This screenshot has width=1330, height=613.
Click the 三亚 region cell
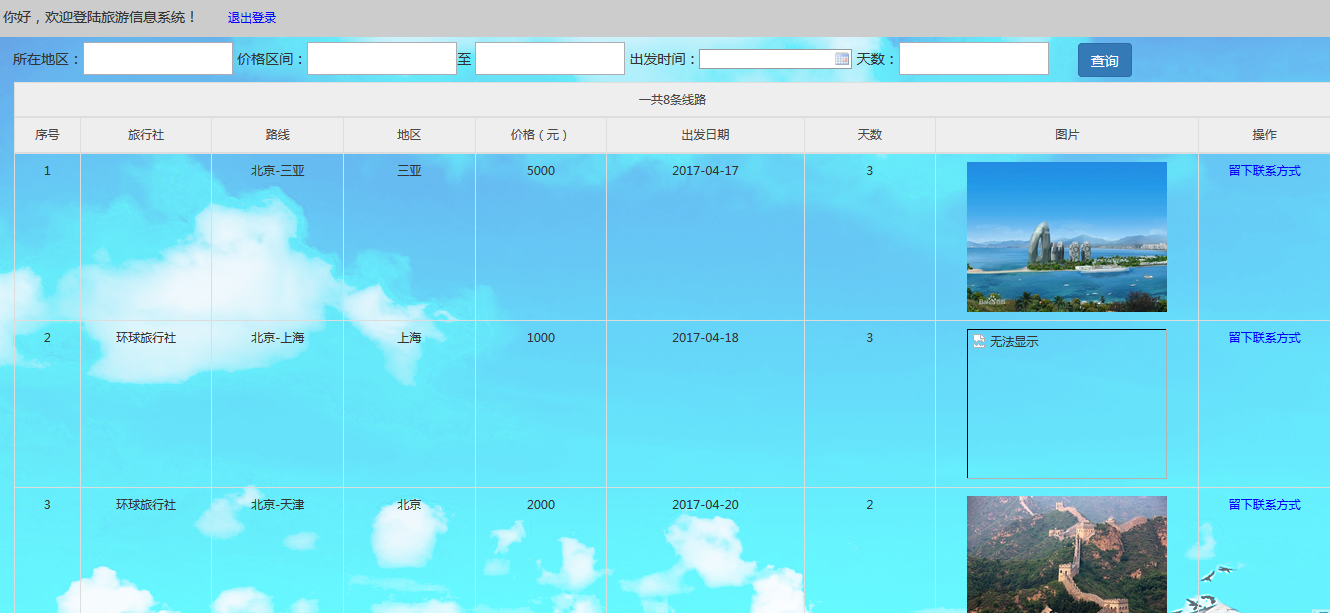point(409,237)
